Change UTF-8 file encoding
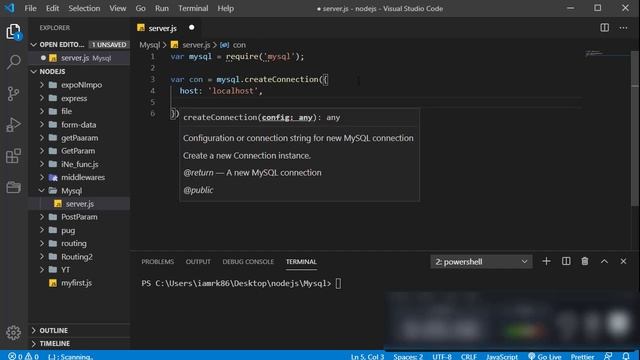The image size is (640, 360). point(442,356)
